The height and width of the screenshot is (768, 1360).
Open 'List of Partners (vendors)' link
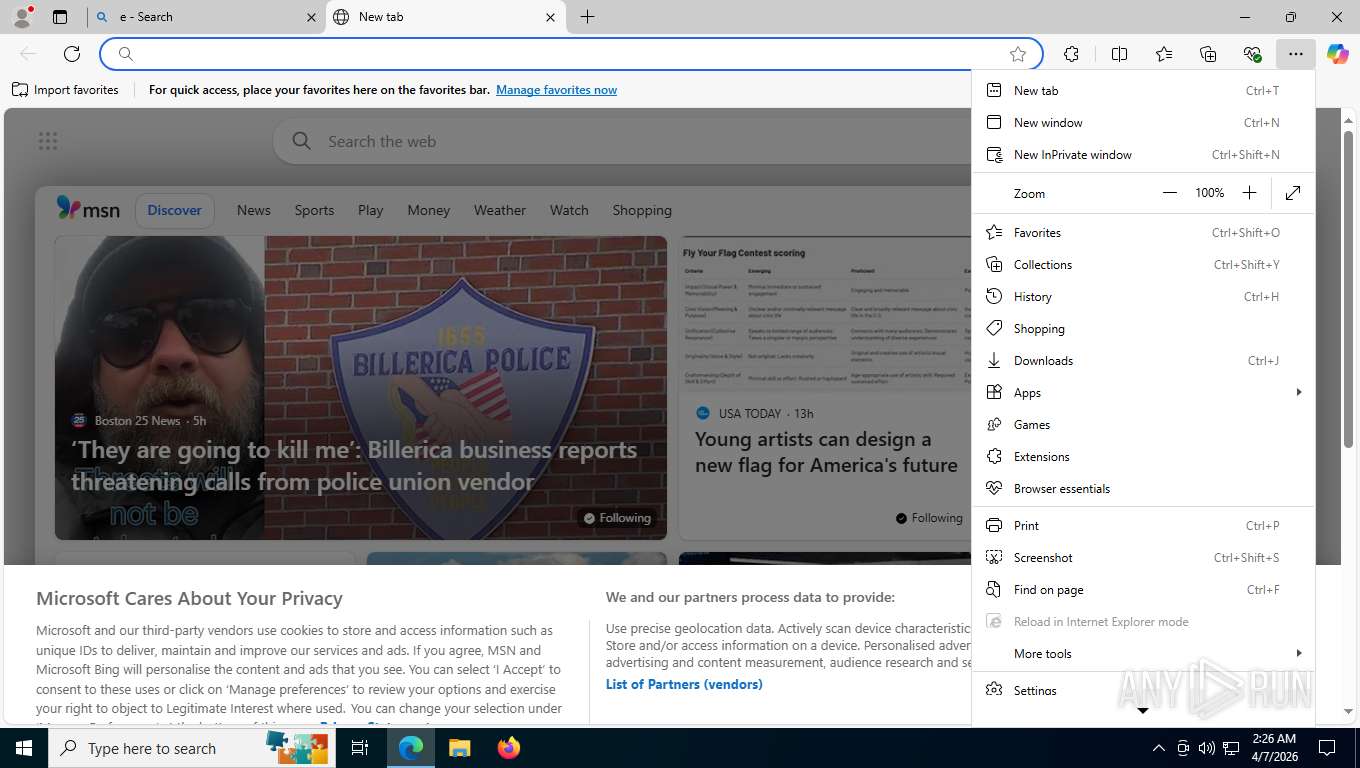[684, 684]
